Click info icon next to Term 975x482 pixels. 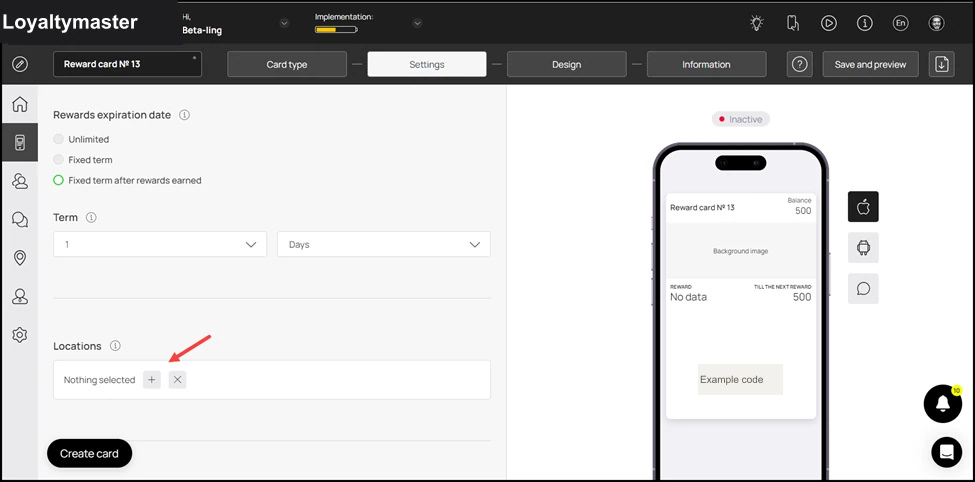coord(91,218)
